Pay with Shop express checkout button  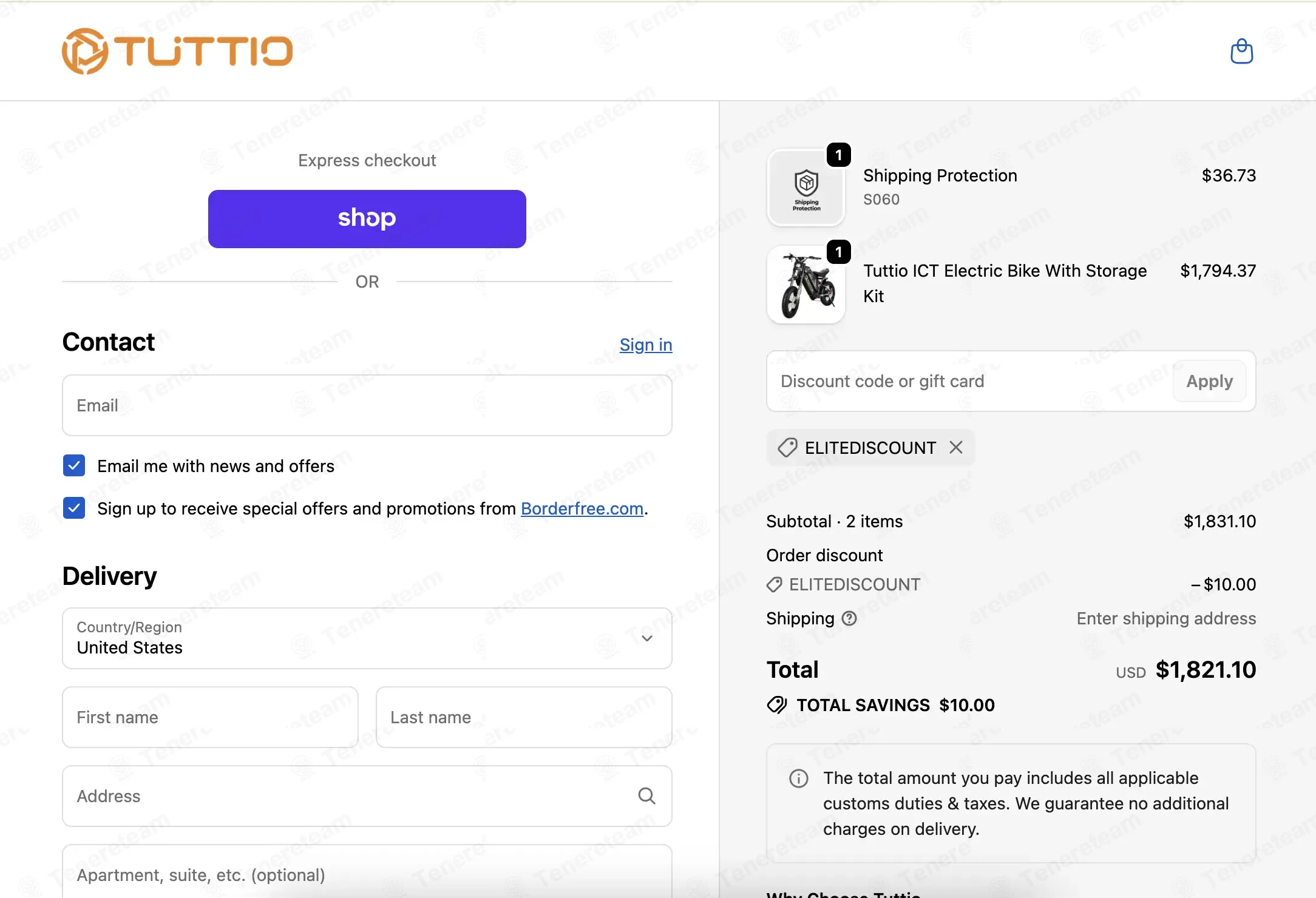tap(367, 219)
